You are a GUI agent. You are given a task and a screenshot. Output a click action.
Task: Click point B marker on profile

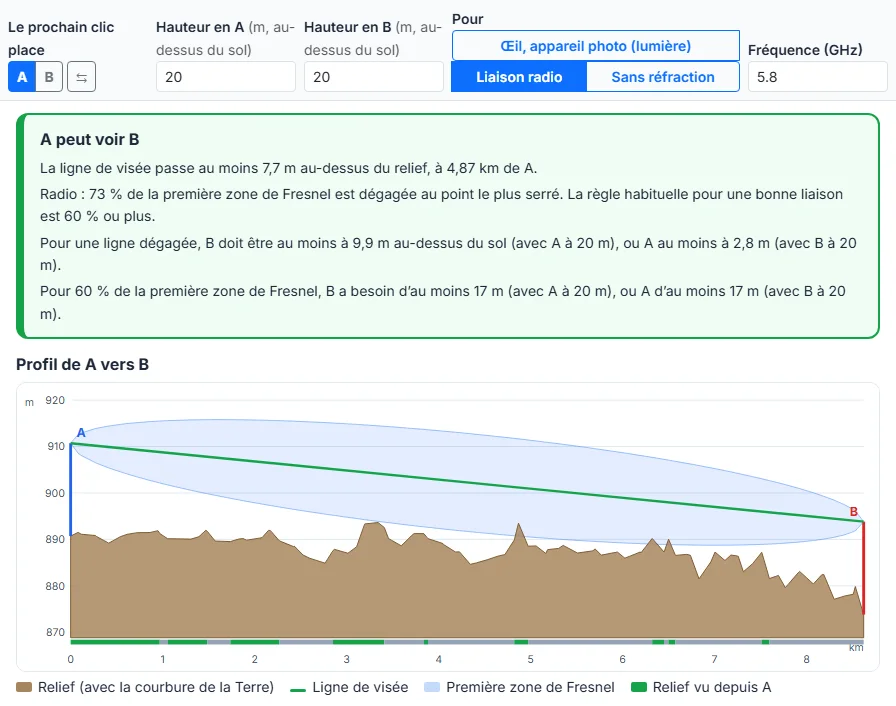coord(854,512)
